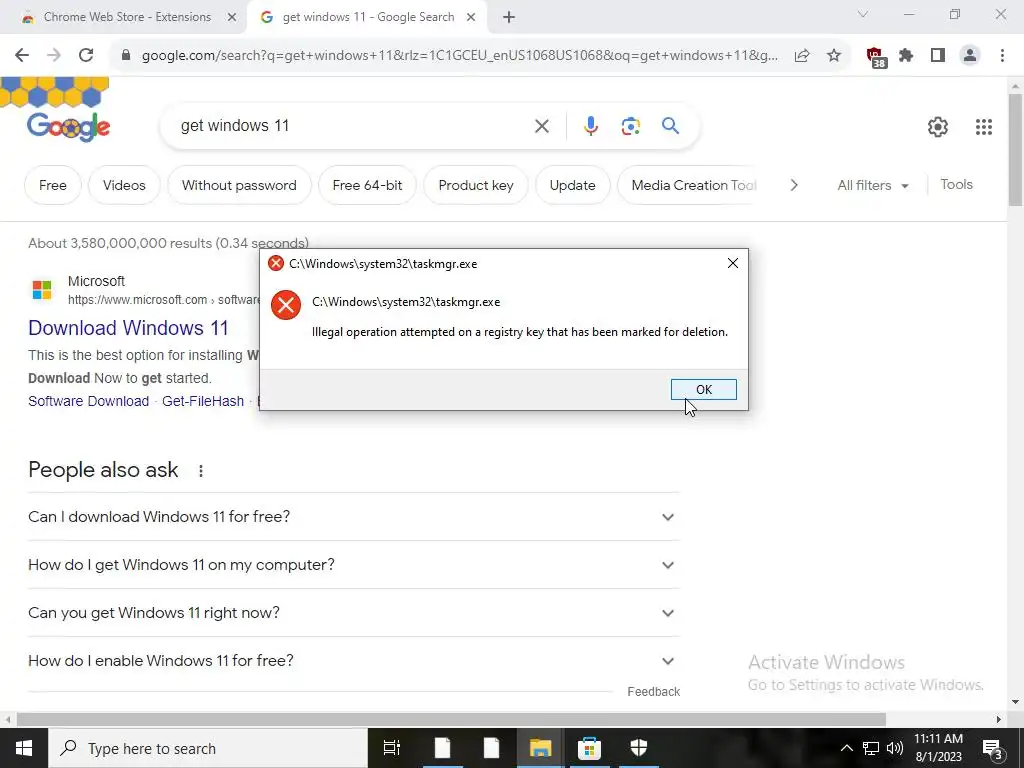Screen dimensions: 1024x768
Task: Close the Chrome Web Store tab
Action: click(x=232, y=18)
